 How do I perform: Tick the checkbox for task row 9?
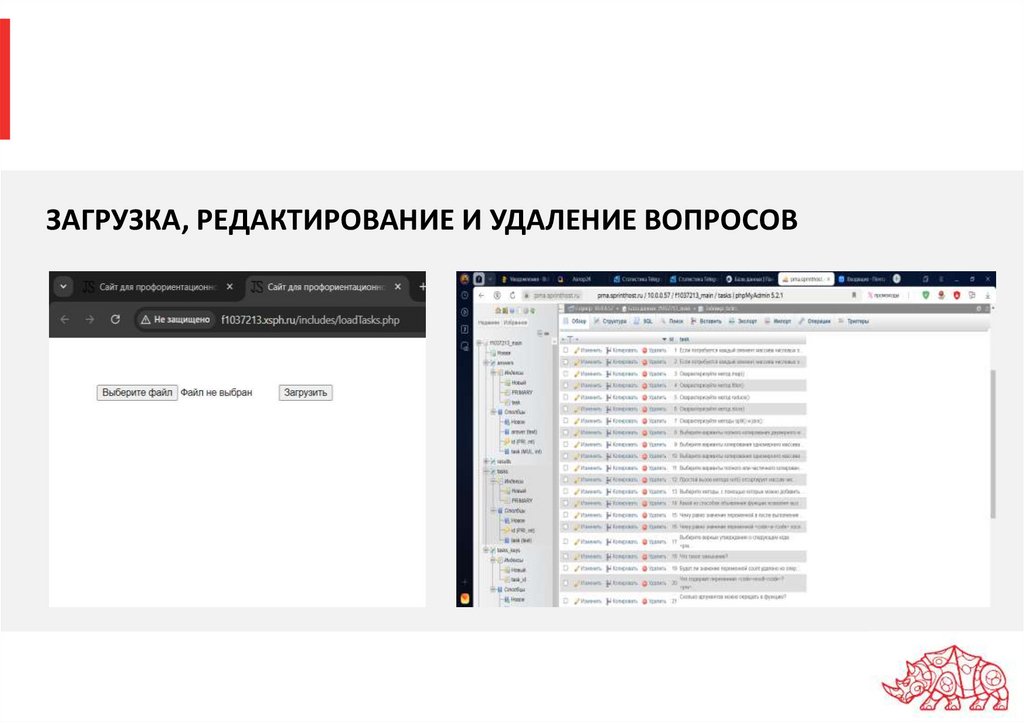(566, 444)
